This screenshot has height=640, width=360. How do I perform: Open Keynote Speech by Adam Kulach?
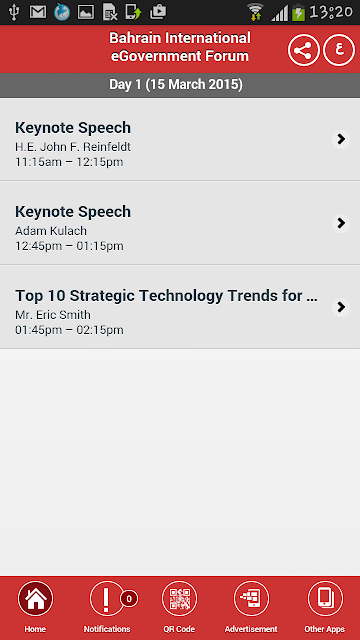180,223
